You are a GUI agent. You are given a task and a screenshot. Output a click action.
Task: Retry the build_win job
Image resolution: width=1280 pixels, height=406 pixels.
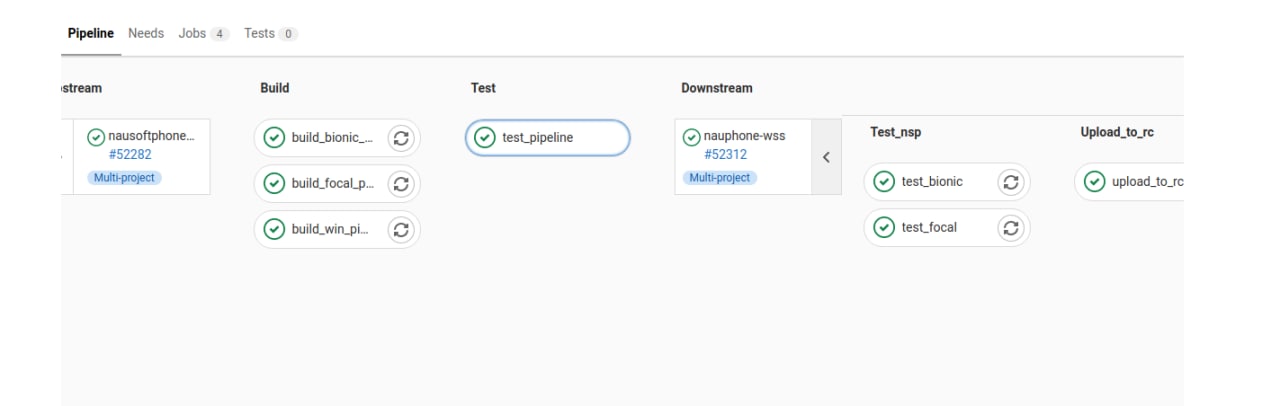(401, 230)
